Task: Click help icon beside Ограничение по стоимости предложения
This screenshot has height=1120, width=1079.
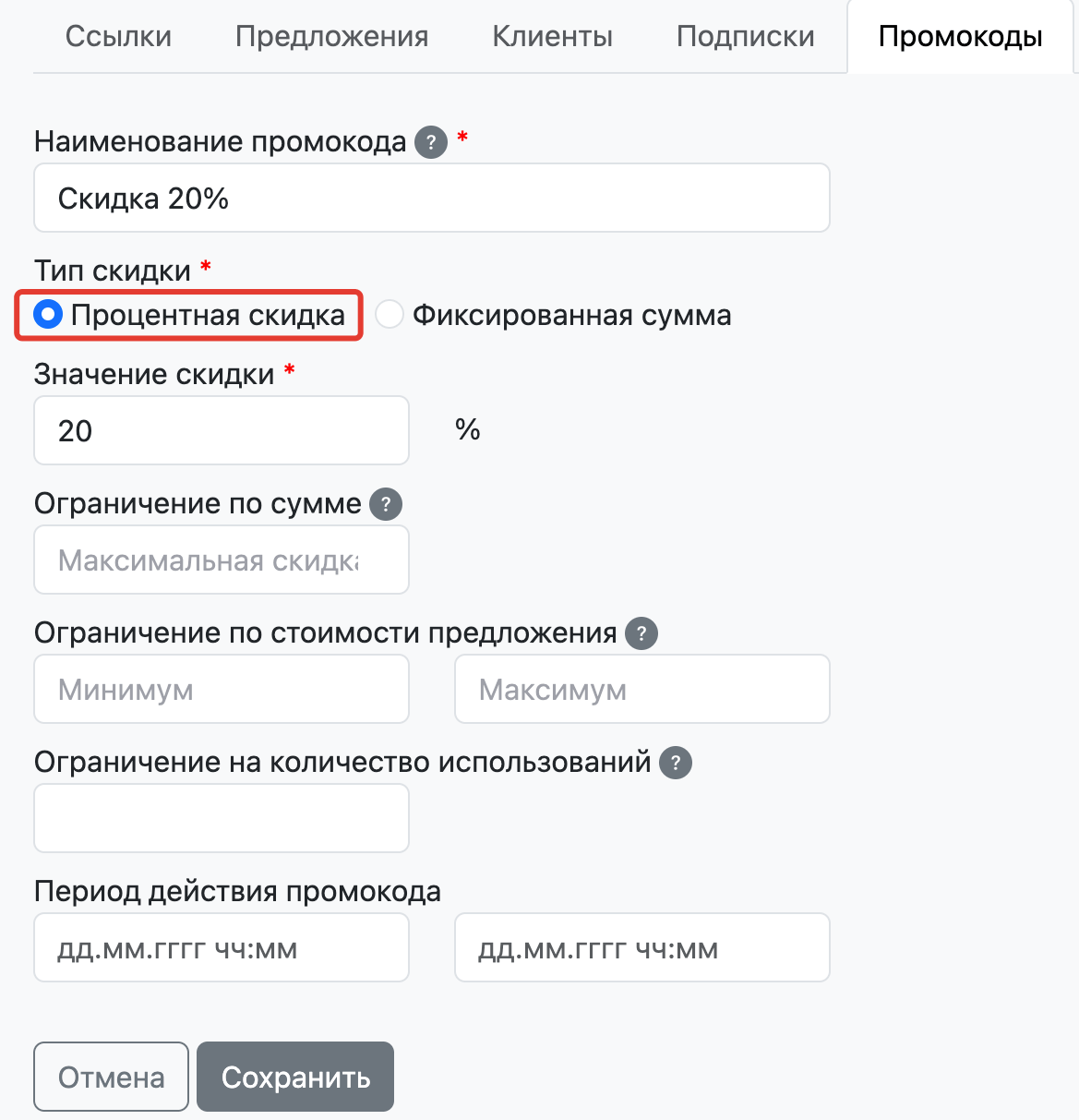Action: 641,634
